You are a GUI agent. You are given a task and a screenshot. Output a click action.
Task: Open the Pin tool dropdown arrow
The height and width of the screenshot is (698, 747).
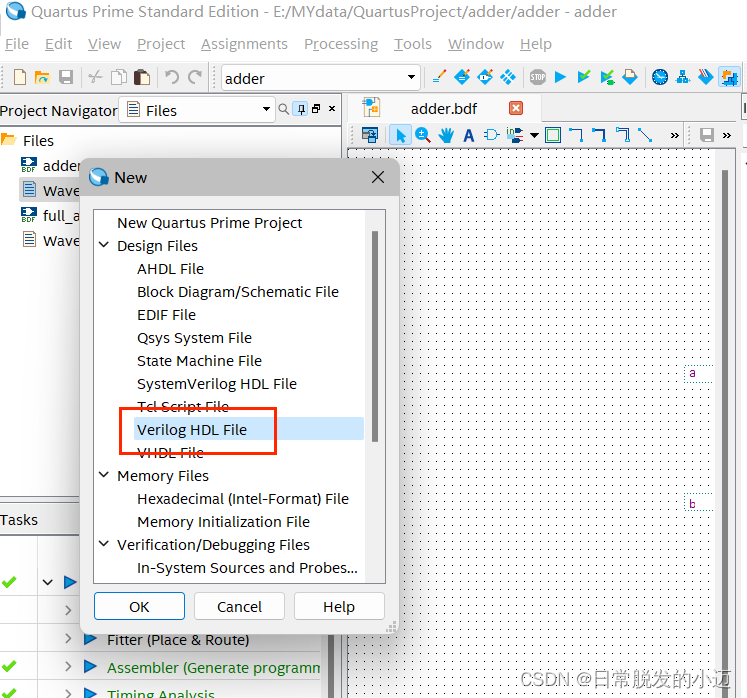pos(534,135)
